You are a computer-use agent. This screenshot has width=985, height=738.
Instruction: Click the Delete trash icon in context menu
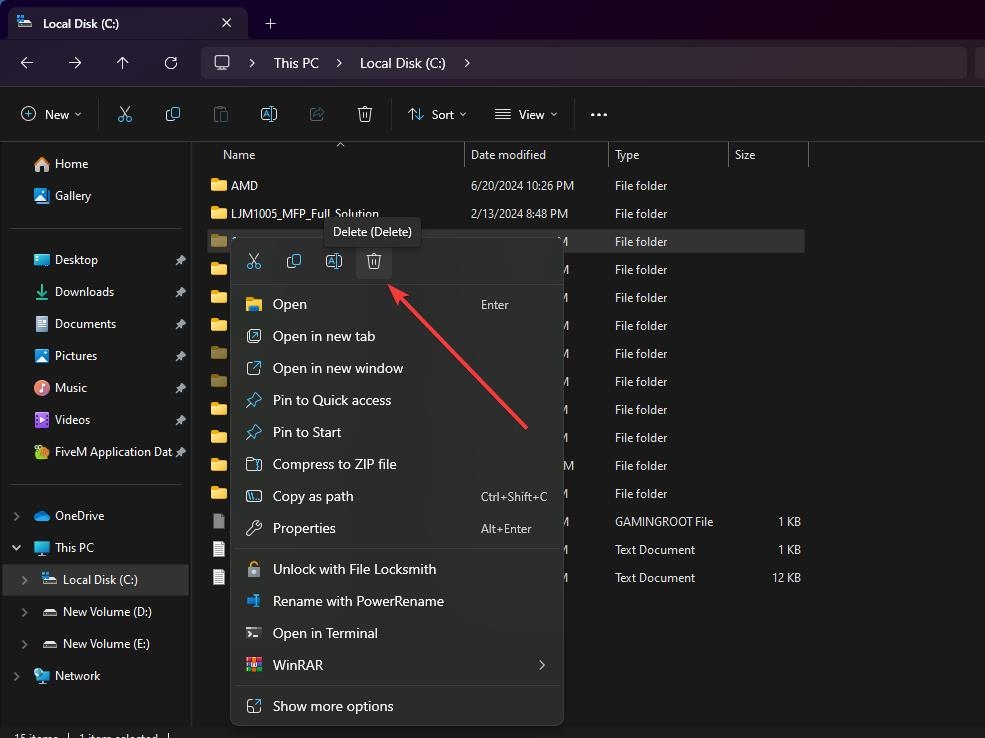click(x=374, y=261)
